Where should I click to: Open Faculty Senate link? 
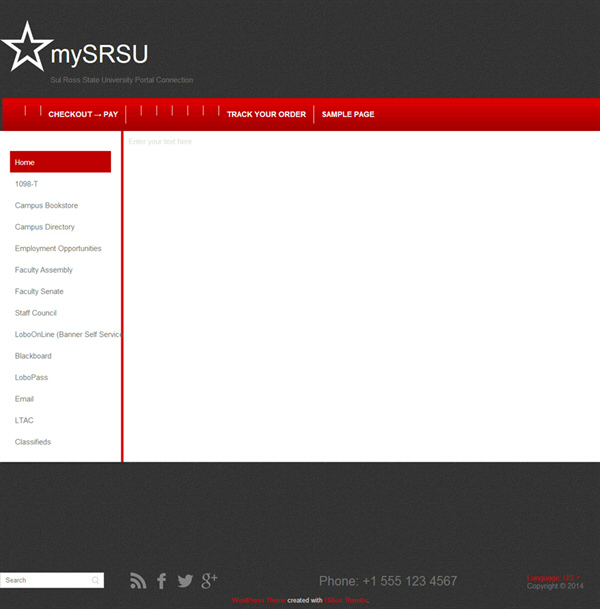point(39,292)
